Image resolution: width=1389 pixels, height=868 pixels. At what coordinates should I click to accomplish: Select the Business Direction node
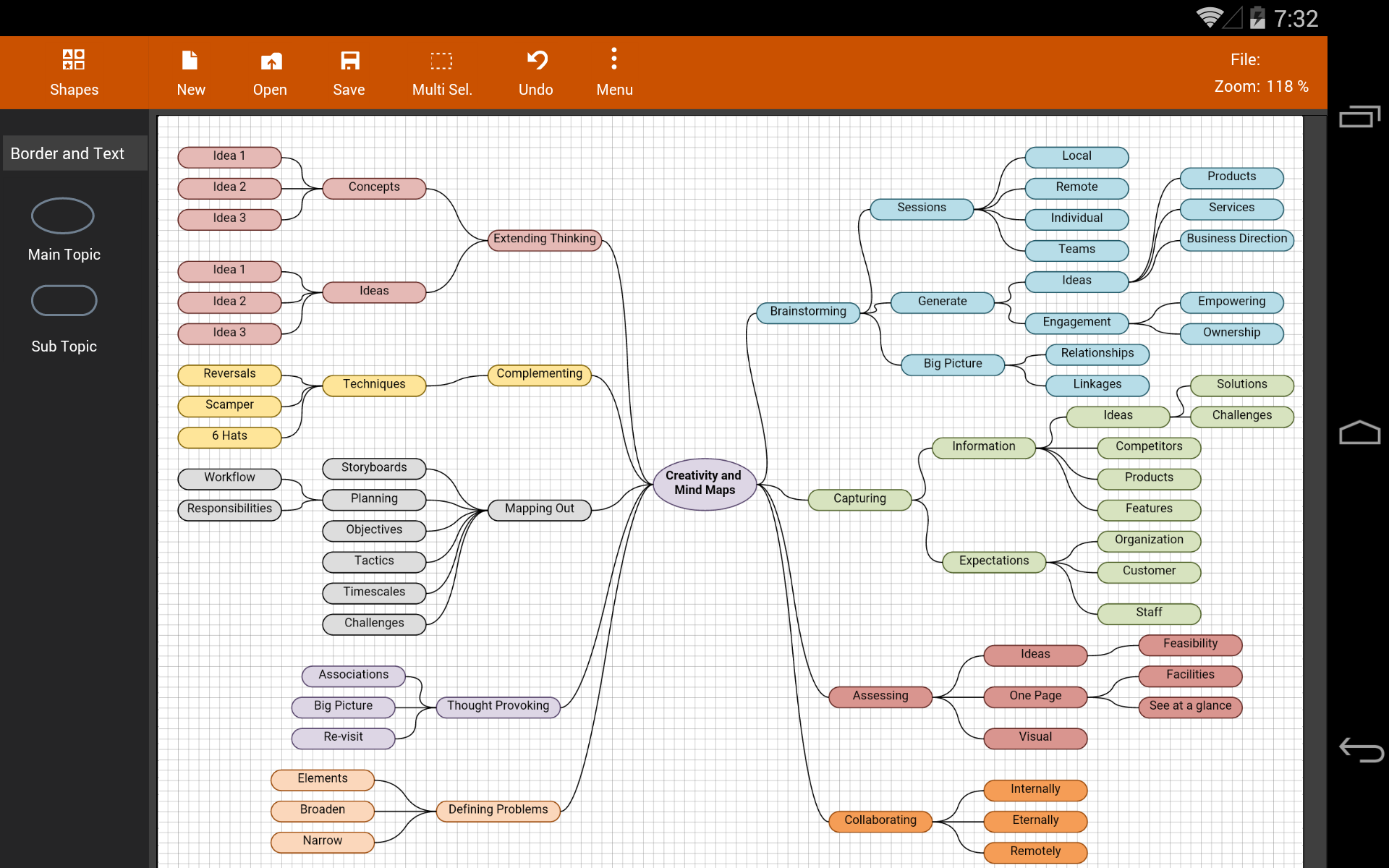point(1237,239)
